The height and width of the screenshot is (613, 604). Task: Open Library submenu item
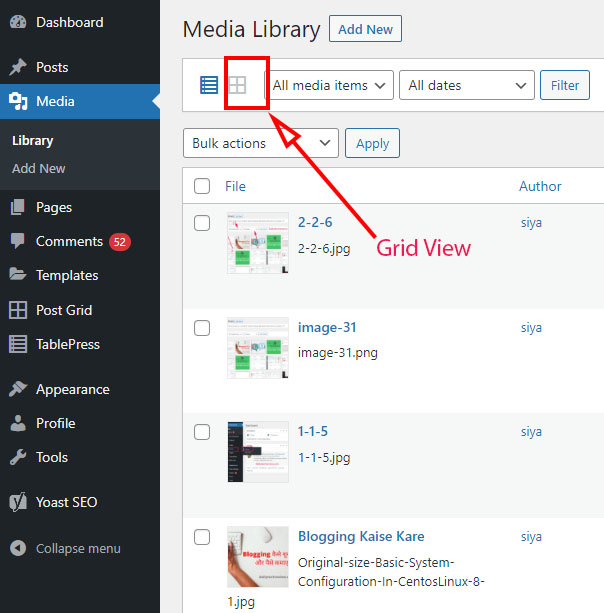click(32, 140)
